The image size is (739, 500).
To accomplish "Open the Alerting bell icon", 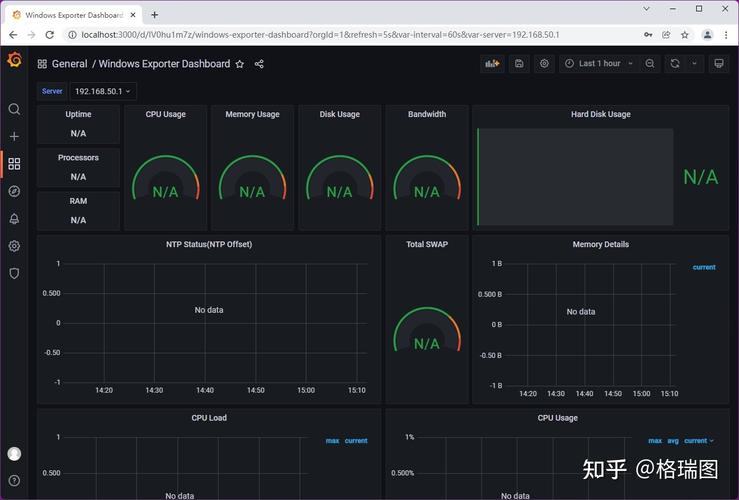I will (x=14, y=219).
